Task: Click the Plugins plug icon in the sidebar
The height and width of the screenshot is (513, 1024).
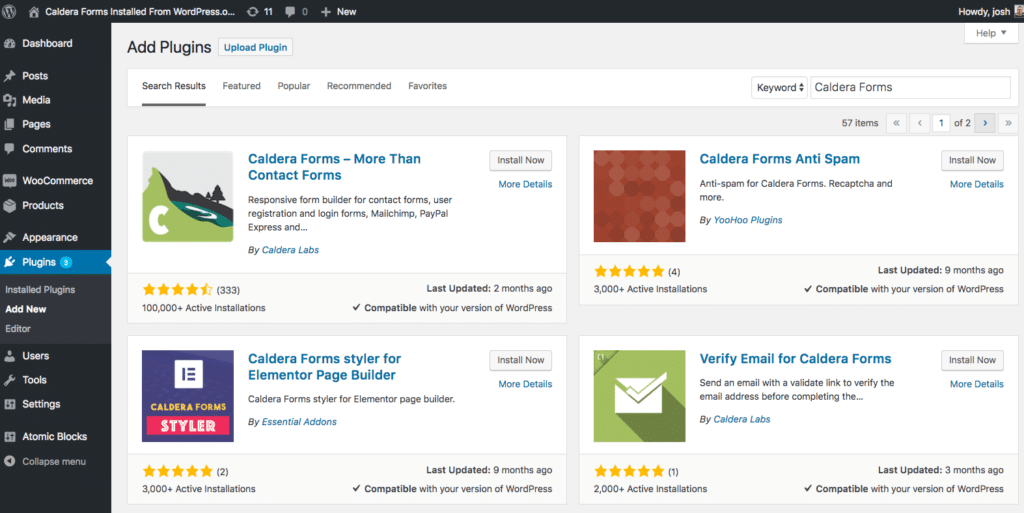Action: pyautogui.click(x=10, y=262)
